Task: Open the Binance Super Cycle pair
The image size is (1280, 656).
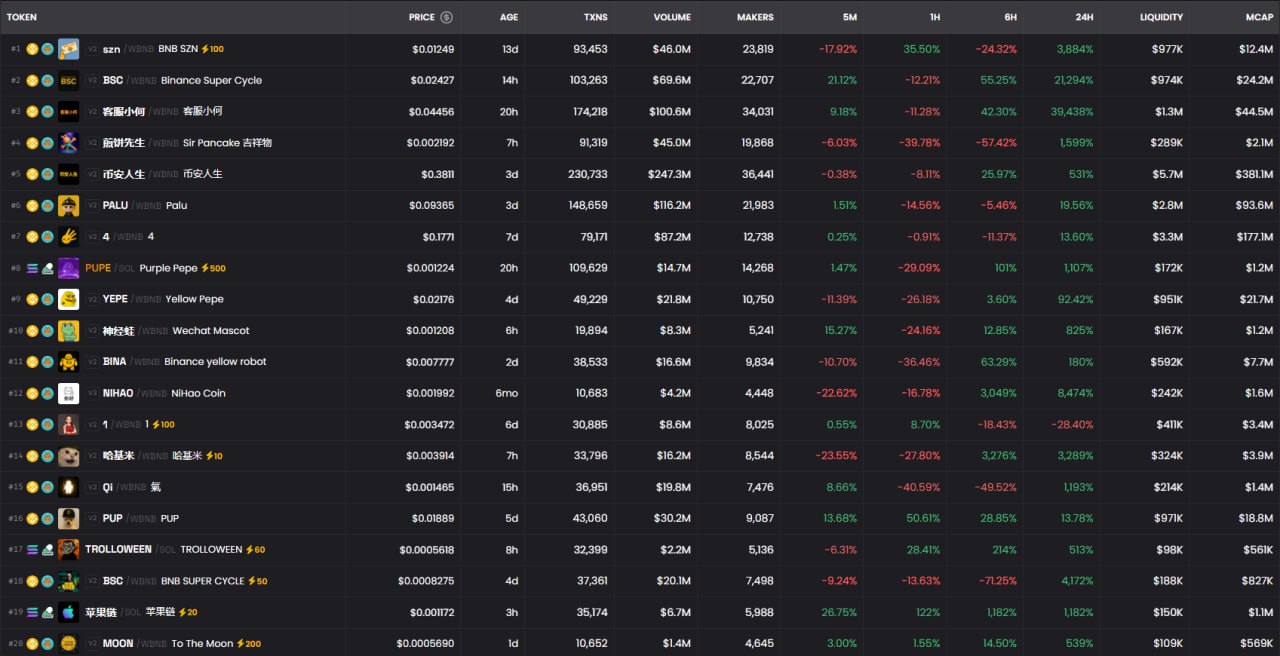Action: [211, 80]
